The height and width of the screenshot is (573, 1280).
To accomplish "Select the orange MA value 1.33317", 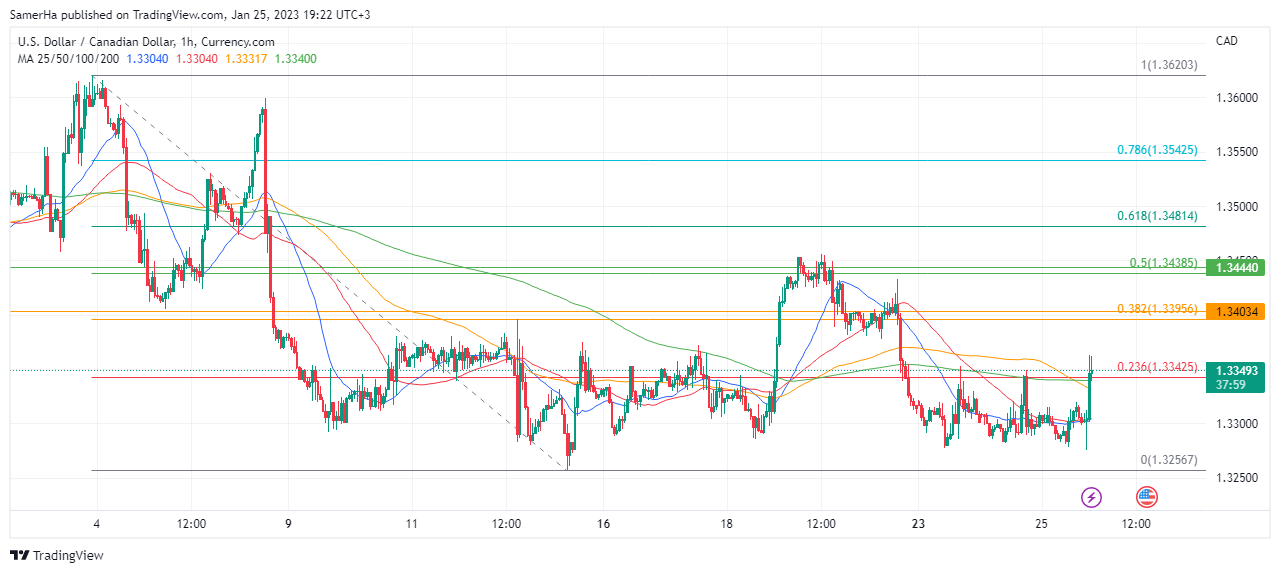I will pos(247,59).
